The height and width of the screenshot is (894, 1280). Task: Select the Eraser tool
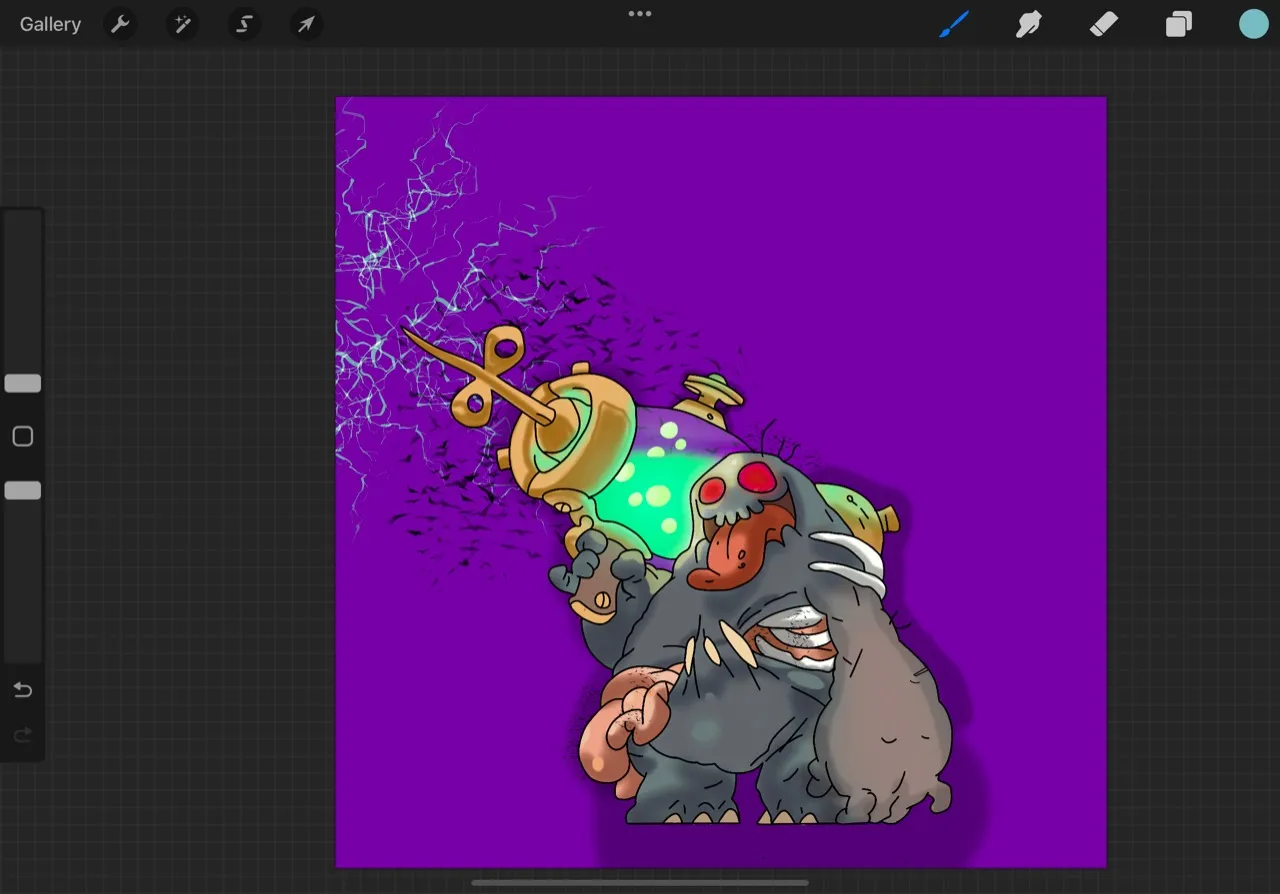pos(1103,24)
